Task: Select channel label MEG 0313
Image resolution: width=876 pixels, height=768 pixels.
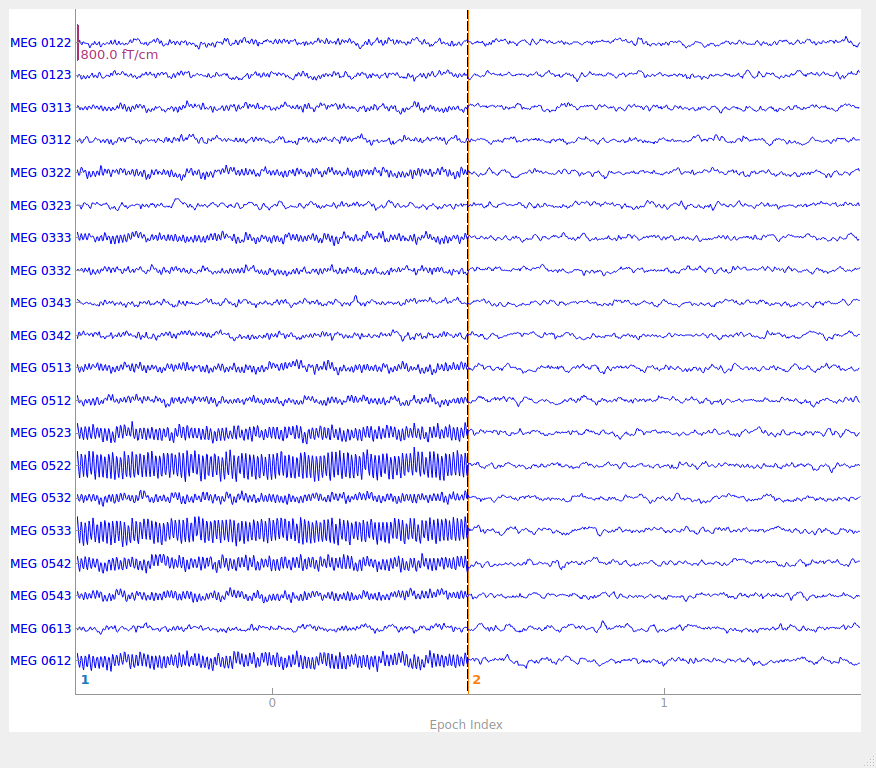Action: (41, 108)
